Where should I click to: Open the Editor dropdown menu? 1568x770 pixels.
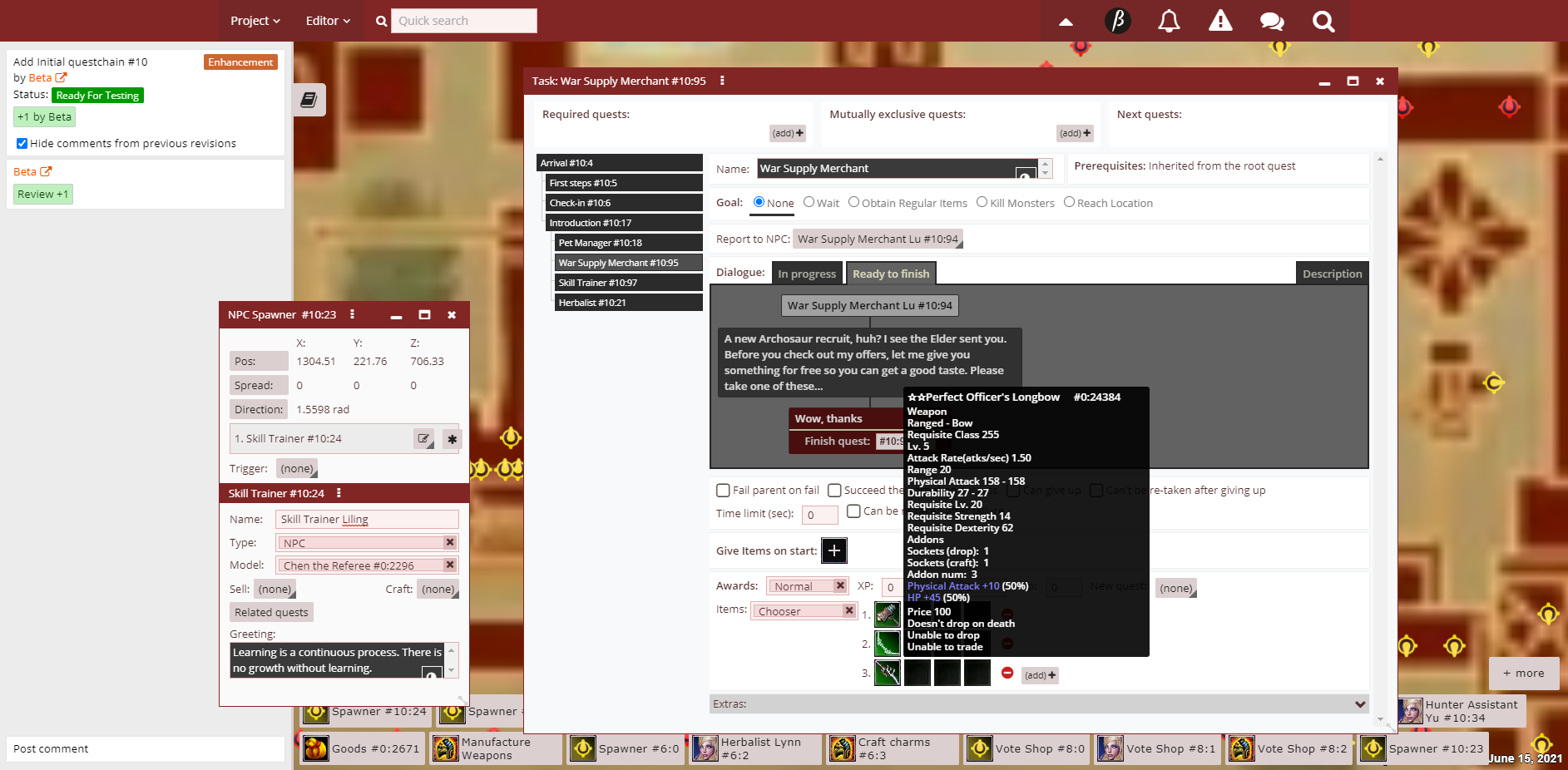point(328,21)
